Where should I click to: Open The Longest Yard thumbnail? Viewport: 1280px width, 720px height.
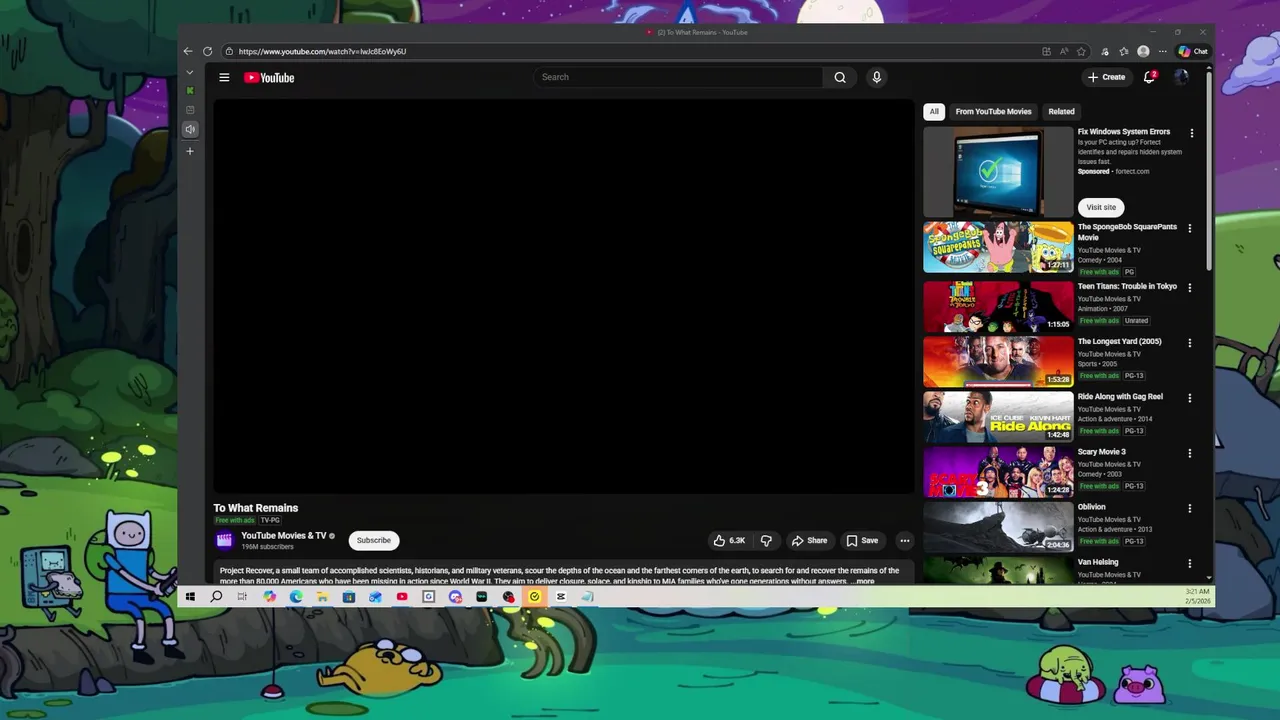[998, 361]
